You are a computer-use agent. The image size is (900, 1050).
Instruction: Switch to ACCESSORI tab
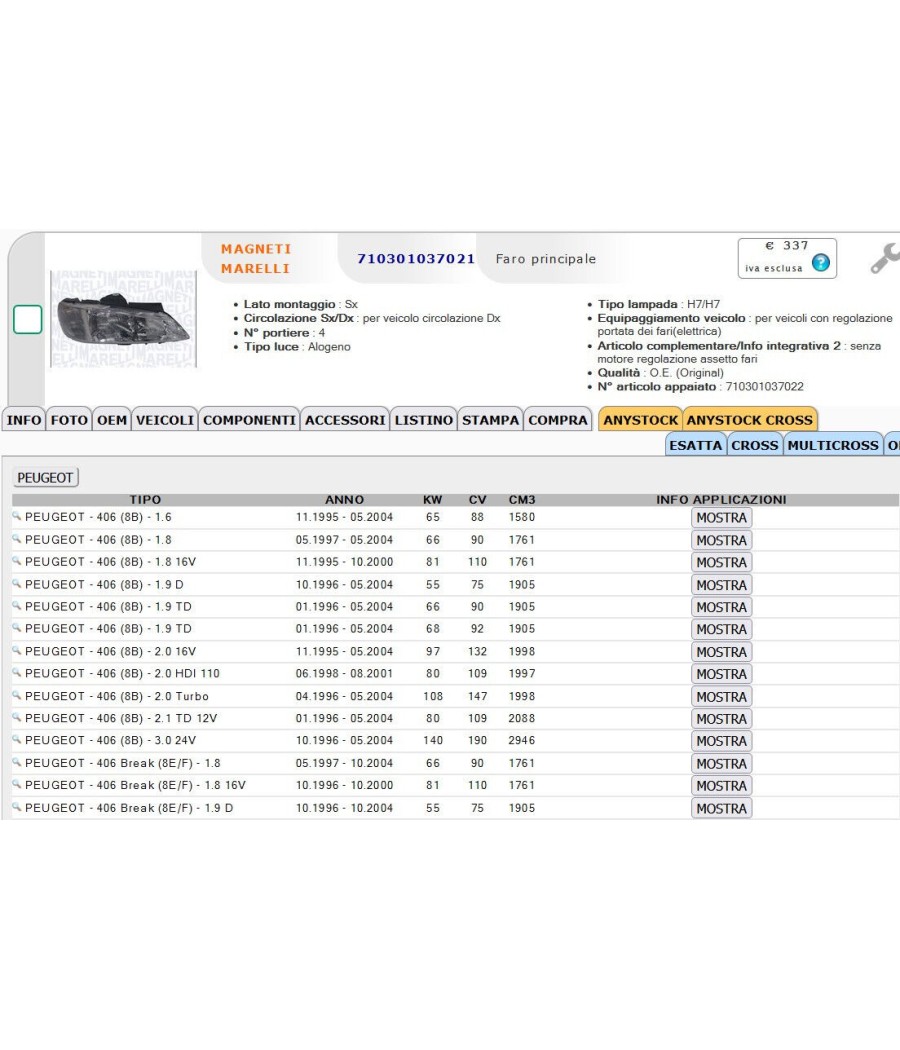coord(345,419)
